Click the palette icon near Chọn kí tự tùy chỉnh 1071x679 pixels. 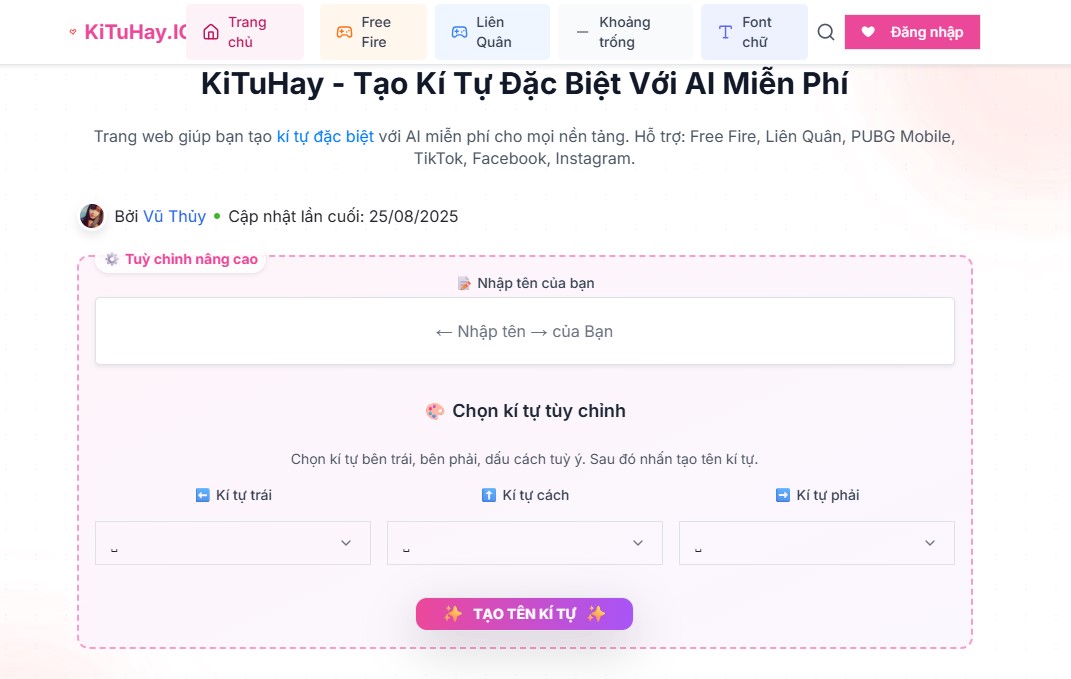[x=434, y=410]
